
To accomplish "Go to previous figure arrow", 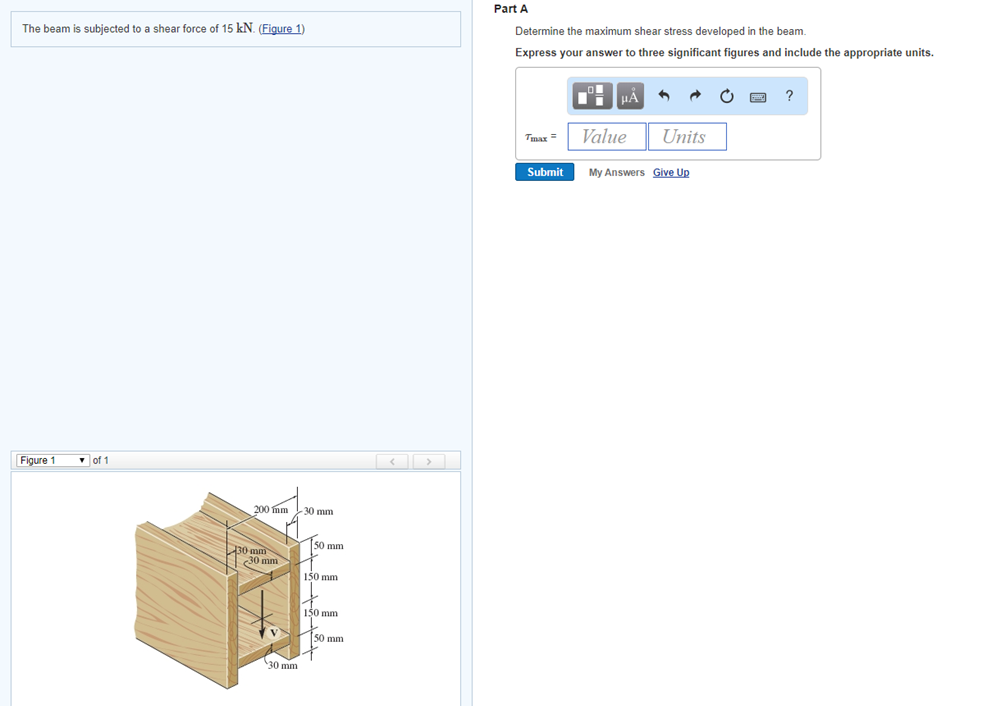I will pyautogui.click(x=392, y=462).
